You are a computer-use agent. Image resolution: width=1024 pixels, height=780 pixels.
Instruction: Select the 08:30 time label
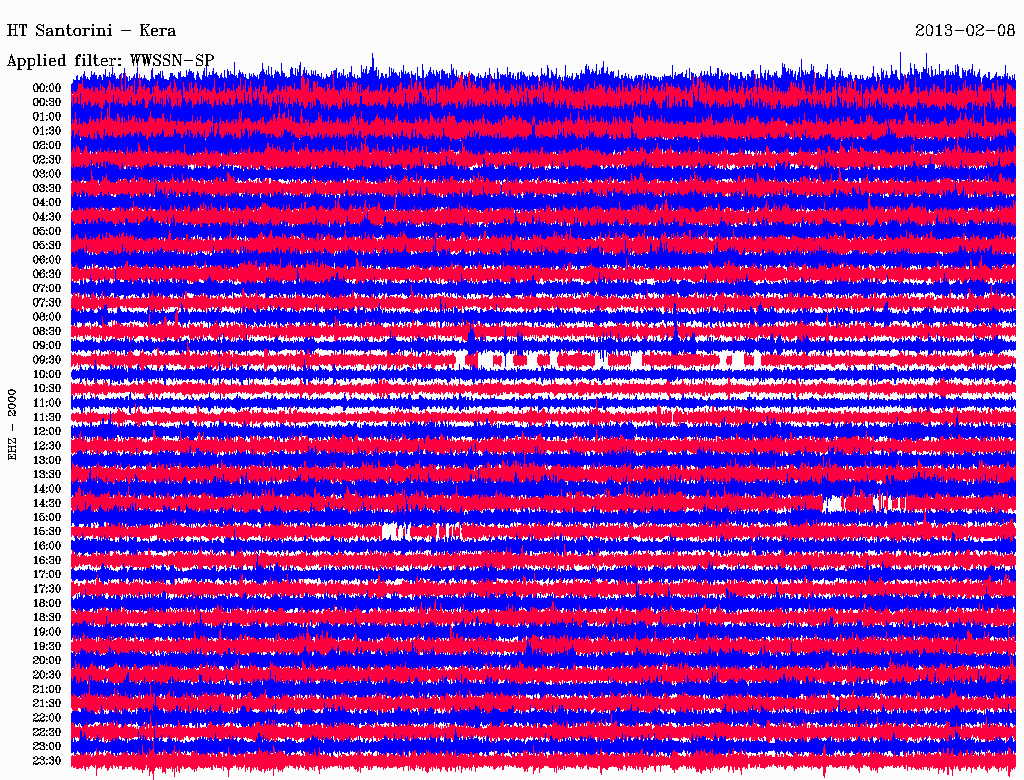[47, 332]
